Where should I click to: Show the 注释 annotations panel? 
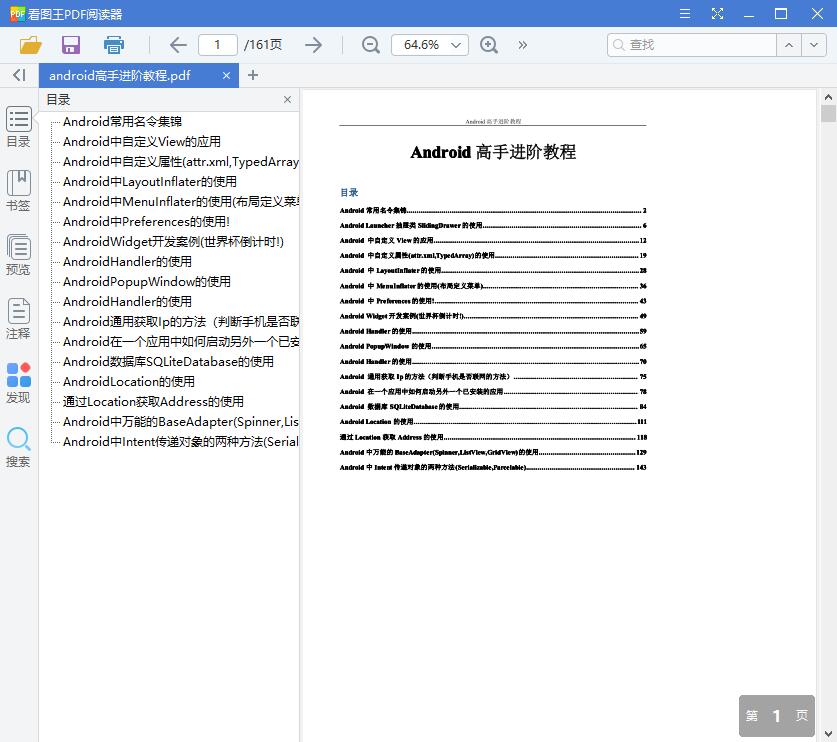19,318
